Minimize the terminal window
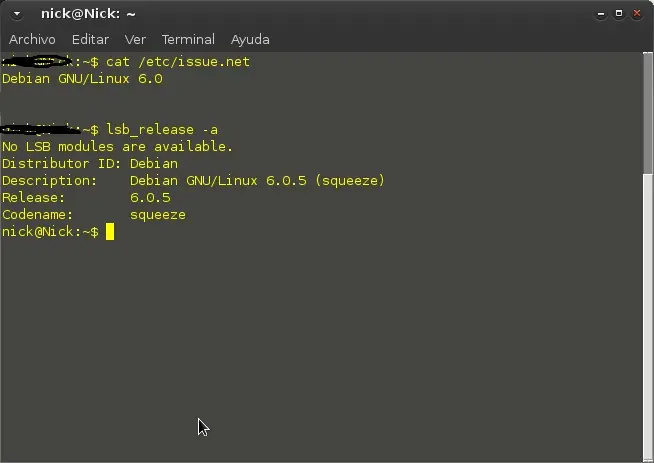This screenshot has height=463, width=654. 601,14
